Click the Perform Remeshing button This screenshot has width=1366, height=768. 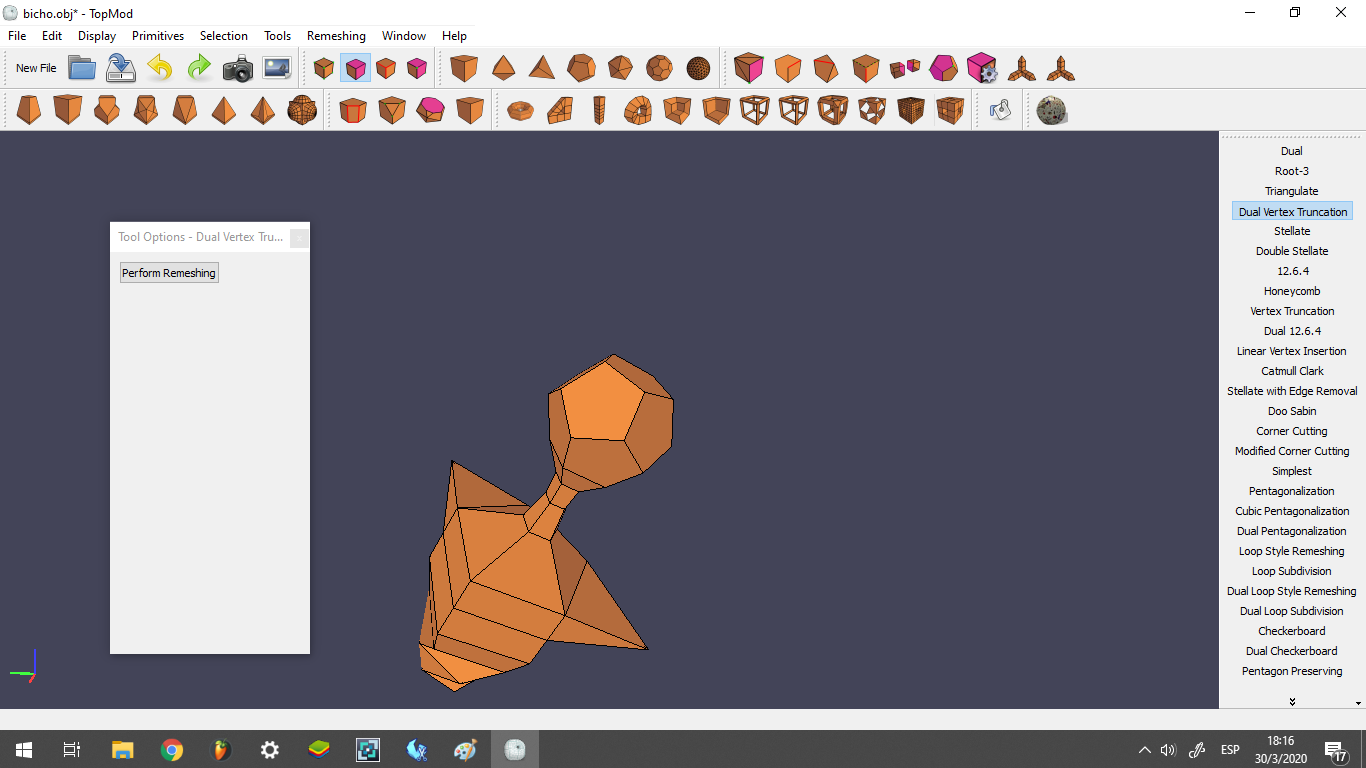coord(169,273)
